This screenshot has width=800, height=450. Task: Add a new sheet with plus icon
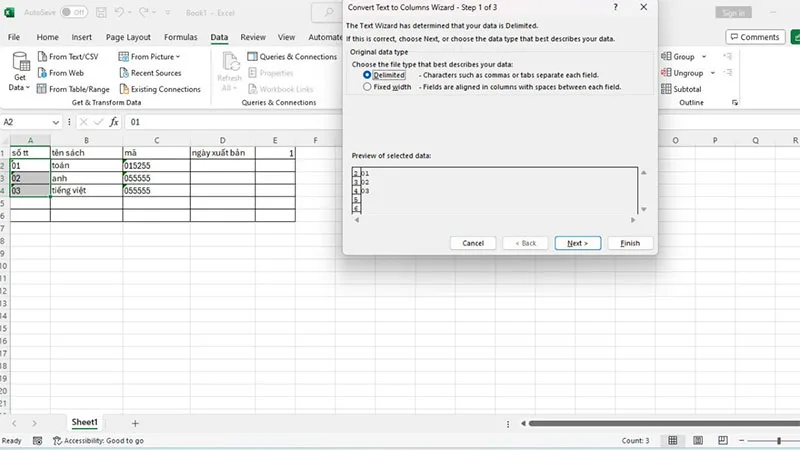pos(135,423)
